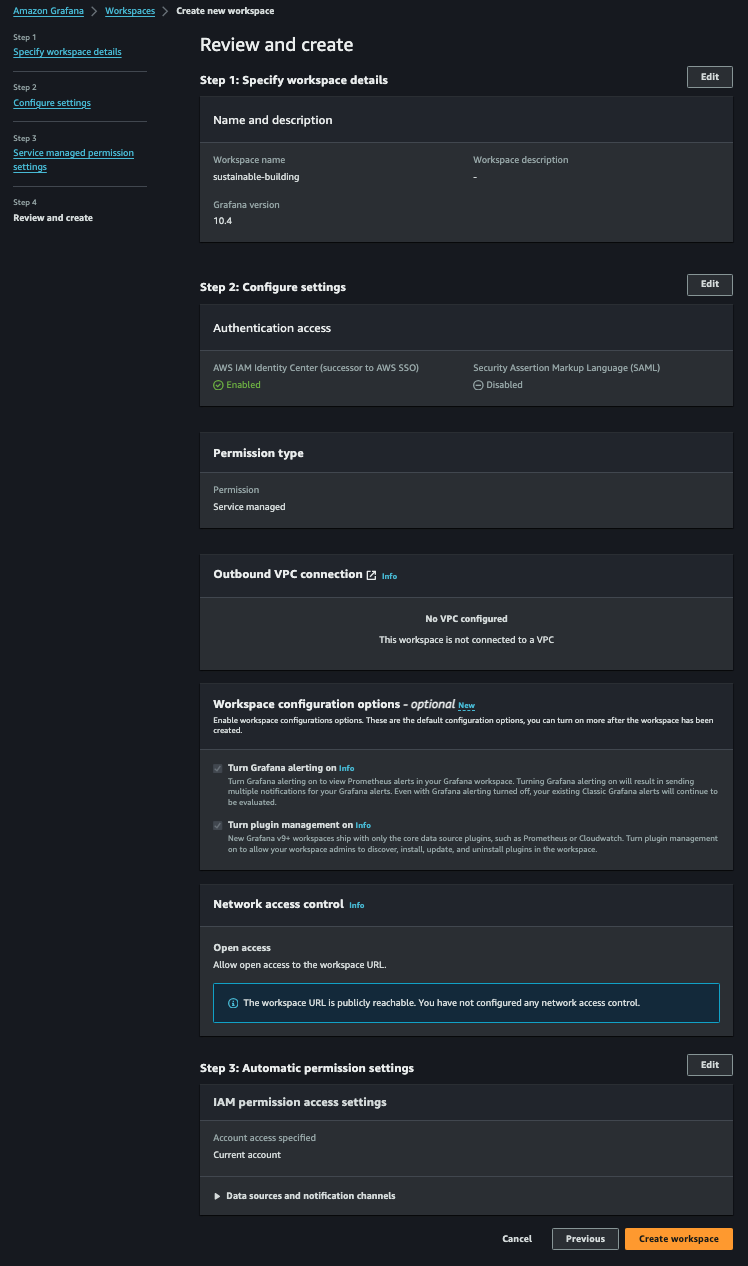The image size is (748, 1266).
Task: Open Step 2 Configure settings link
Action: pos(52,103)
